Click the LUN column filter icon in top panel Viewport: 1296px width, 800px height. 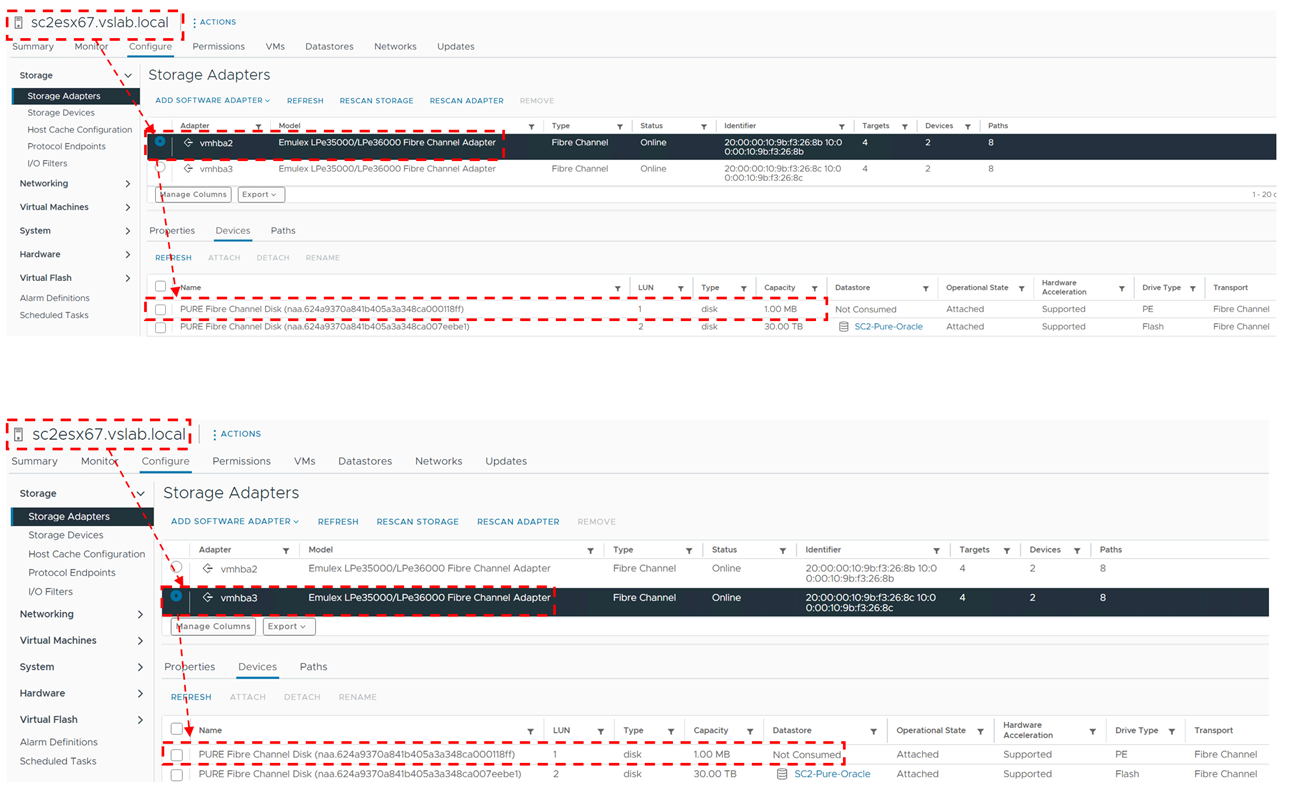681,288
